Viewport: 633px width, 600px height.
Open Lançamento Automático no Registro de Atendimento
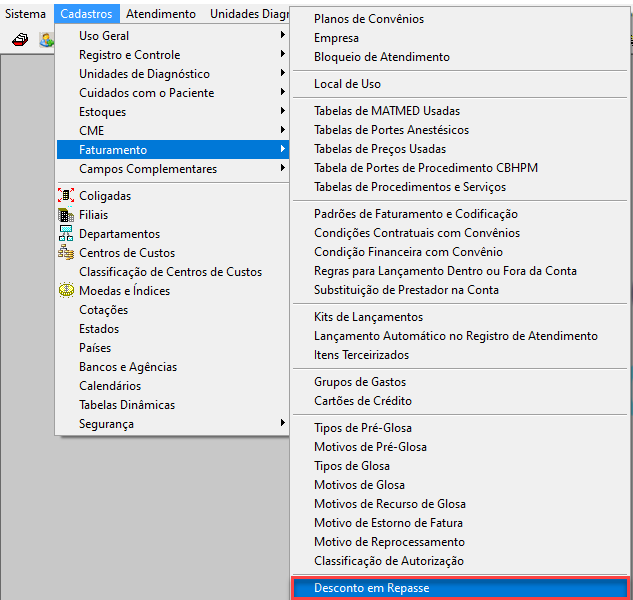460,336
